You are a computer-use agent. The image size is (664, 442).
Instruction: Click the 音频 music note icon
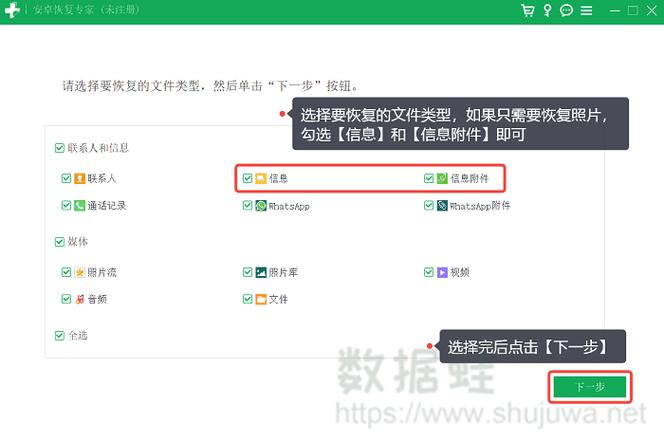click(80, 299)
